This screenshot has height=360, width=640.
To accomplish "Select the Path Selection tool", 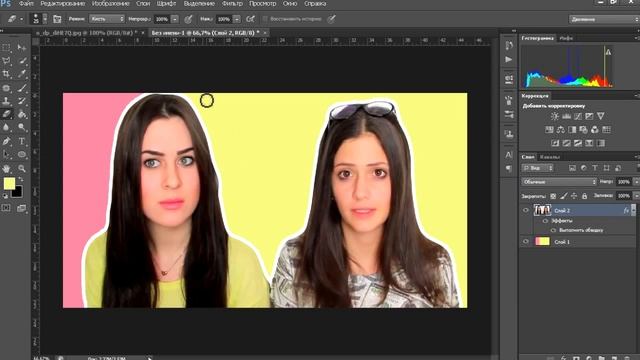I will coord(6,154).
